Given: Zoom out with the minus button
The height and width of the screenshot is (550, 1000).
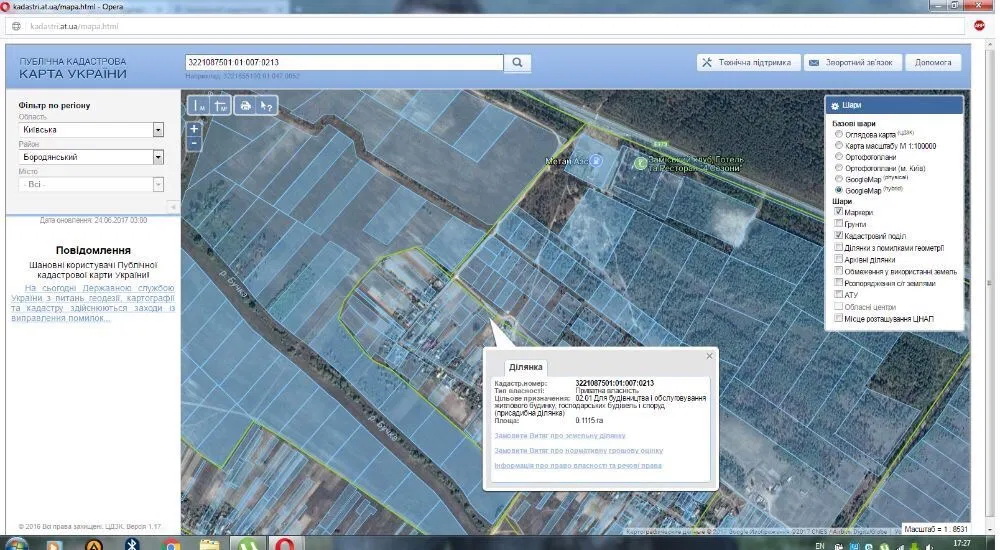Looking at the screenshot, I should (194, 144).
